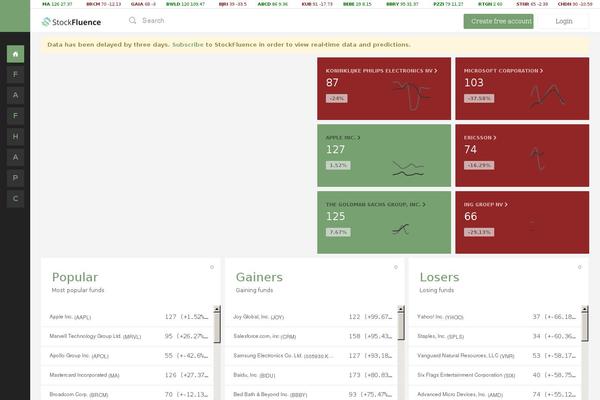
Task: Open the Home icon in the sidebar
Action: (15, 54)
